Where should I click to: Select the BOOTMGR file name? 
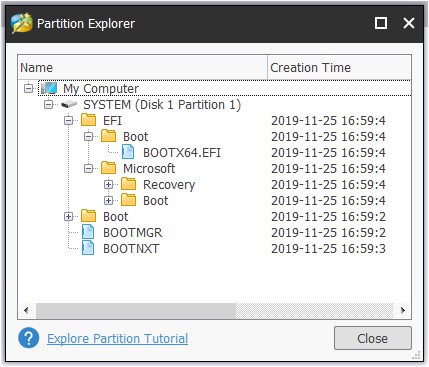133,232
